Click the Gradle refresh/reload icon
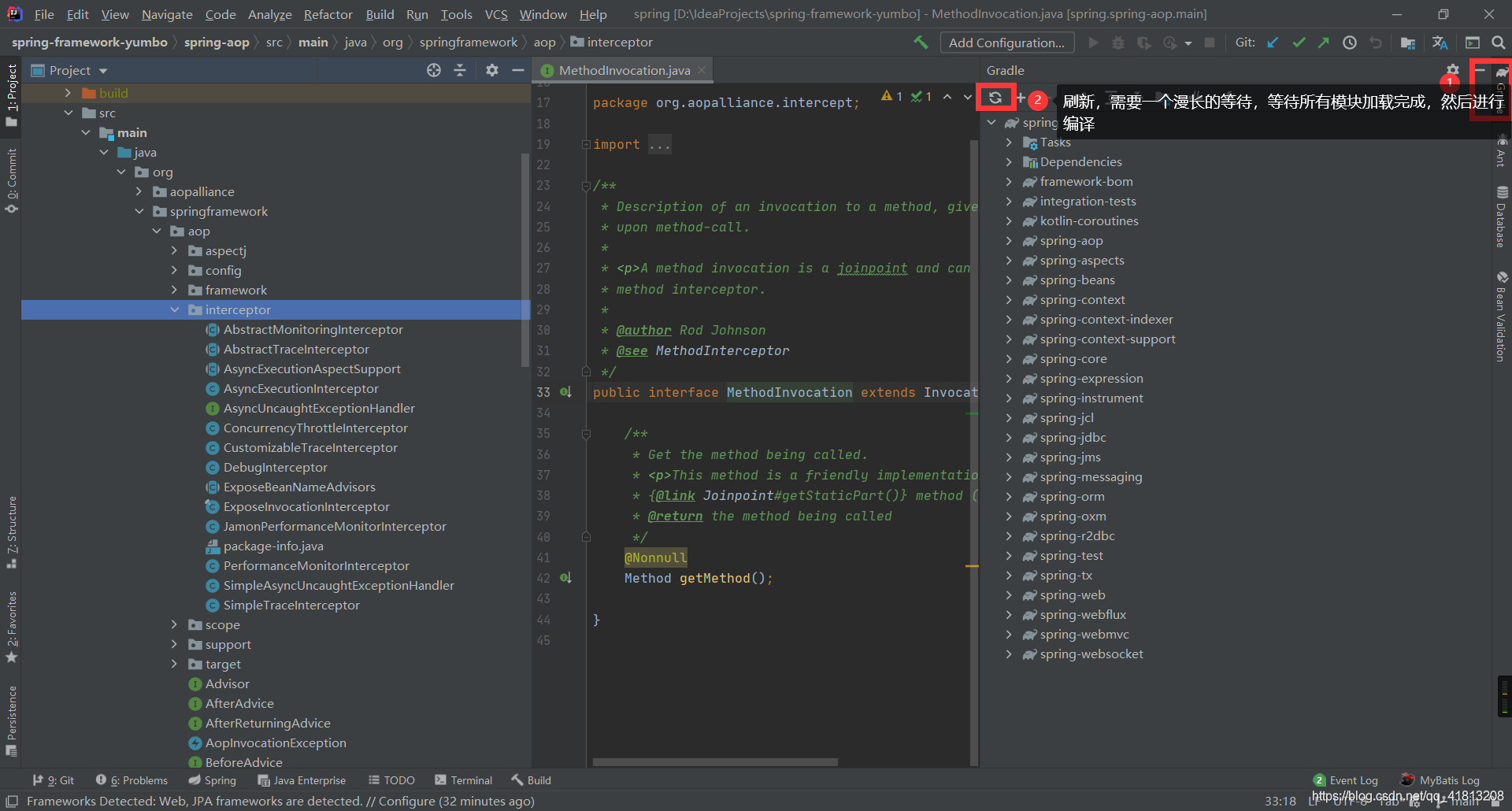 pyautogui.click(x=995, y=98)
